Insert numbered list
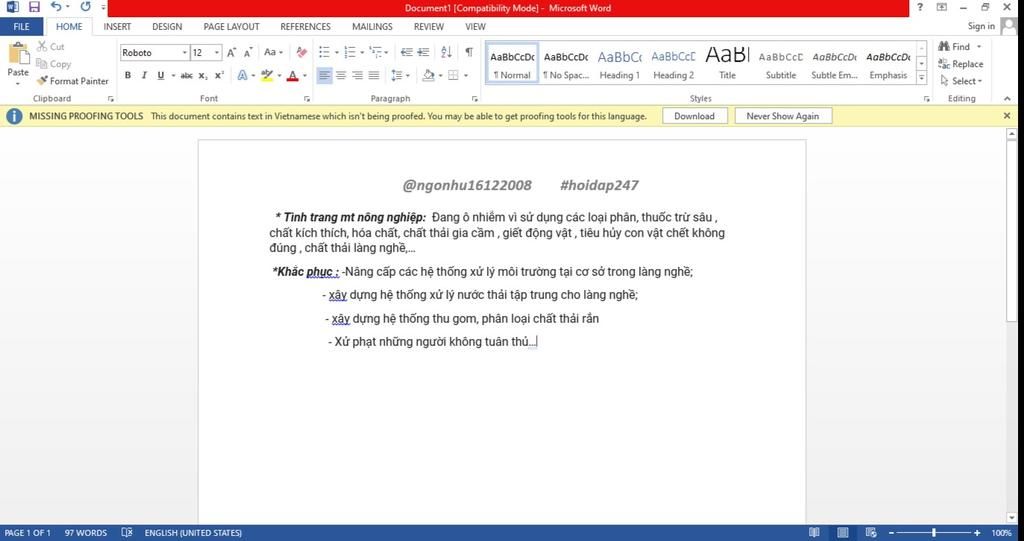Image resolution: width=1024 pixels, height=541 pixels. pyautogui.click(x=350, y=52)
